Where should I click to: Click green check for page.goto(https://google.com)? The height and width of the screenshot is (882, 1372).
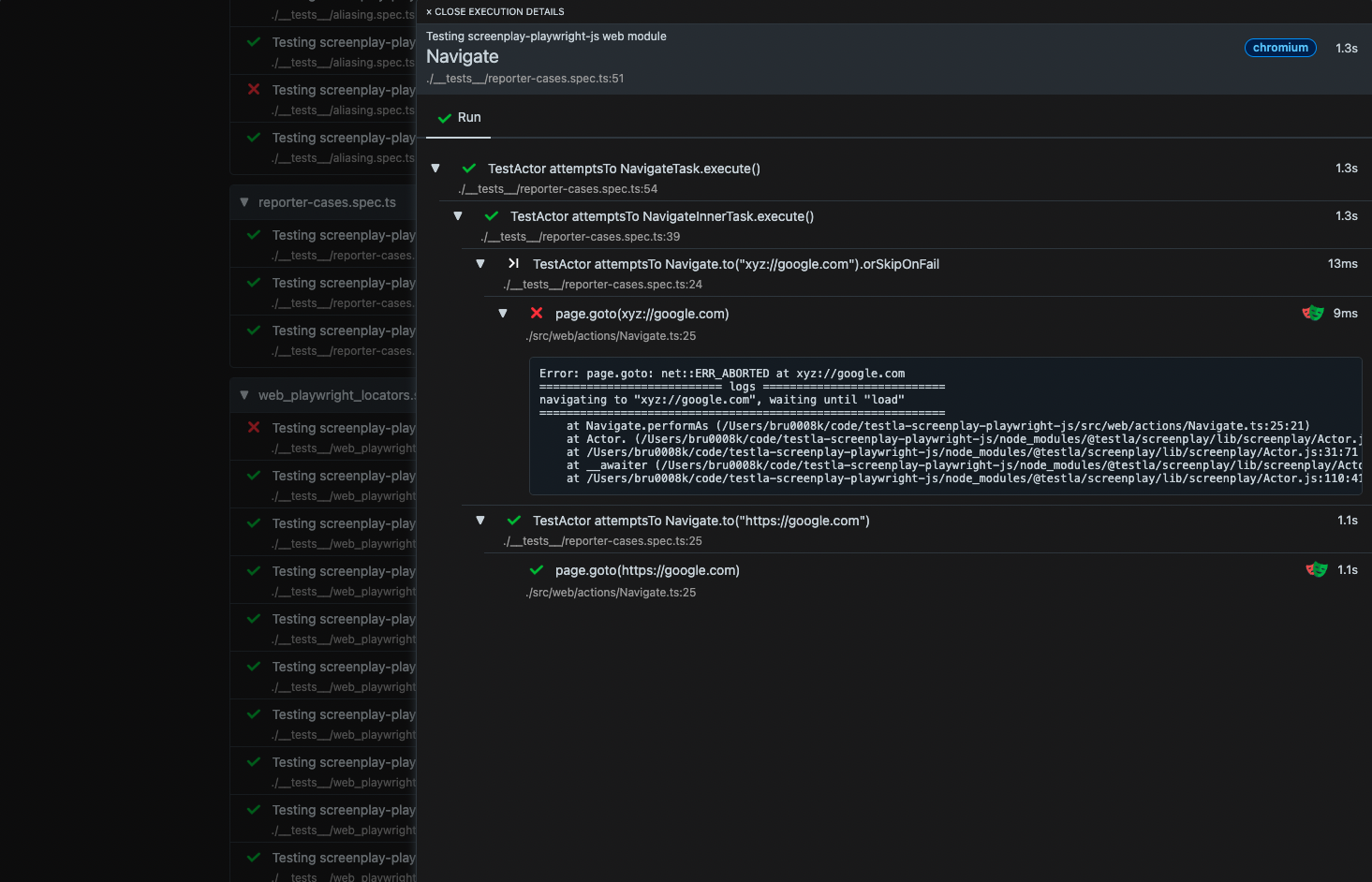tap(537, 570)
